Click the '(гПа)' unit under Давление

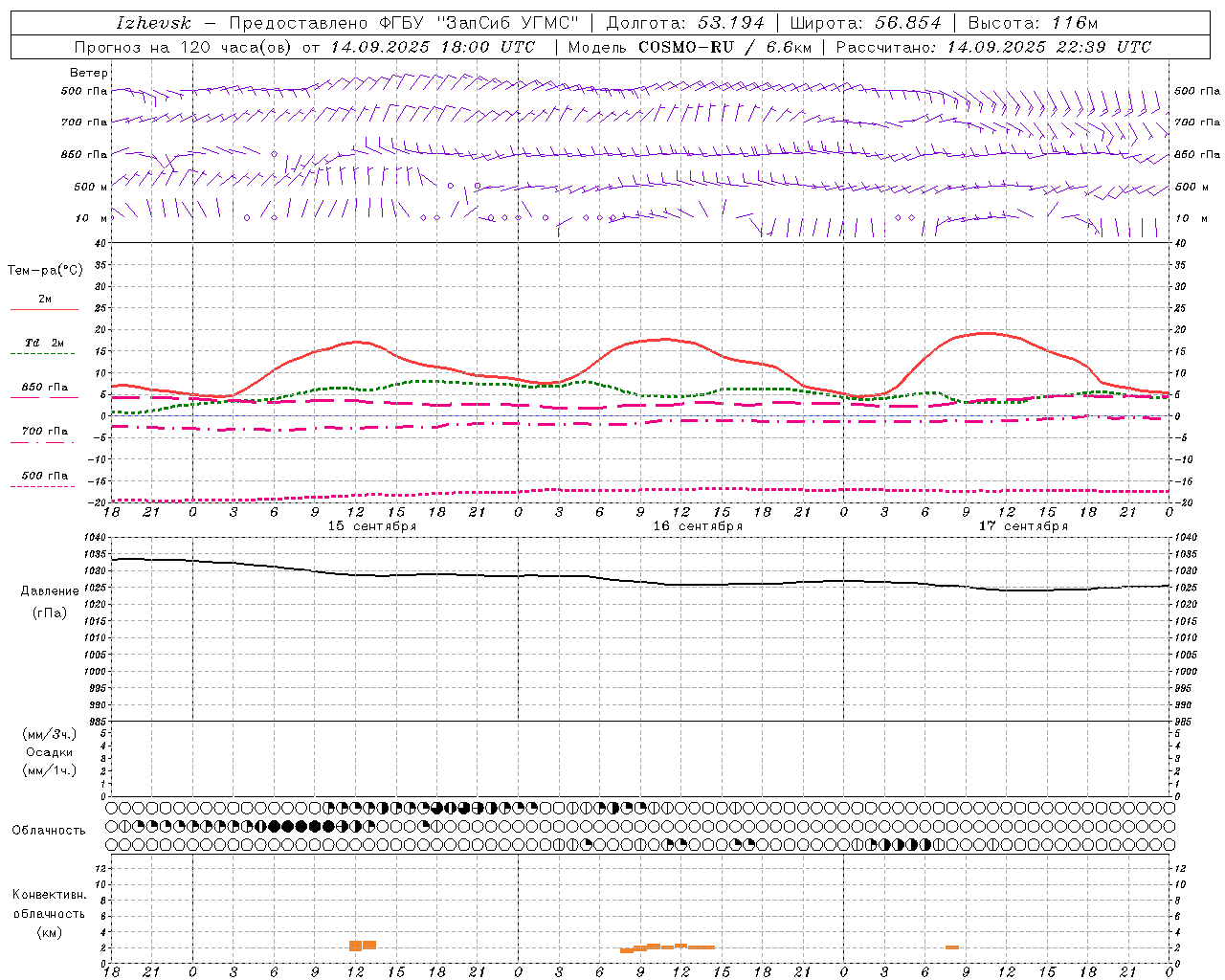(50, 613)
